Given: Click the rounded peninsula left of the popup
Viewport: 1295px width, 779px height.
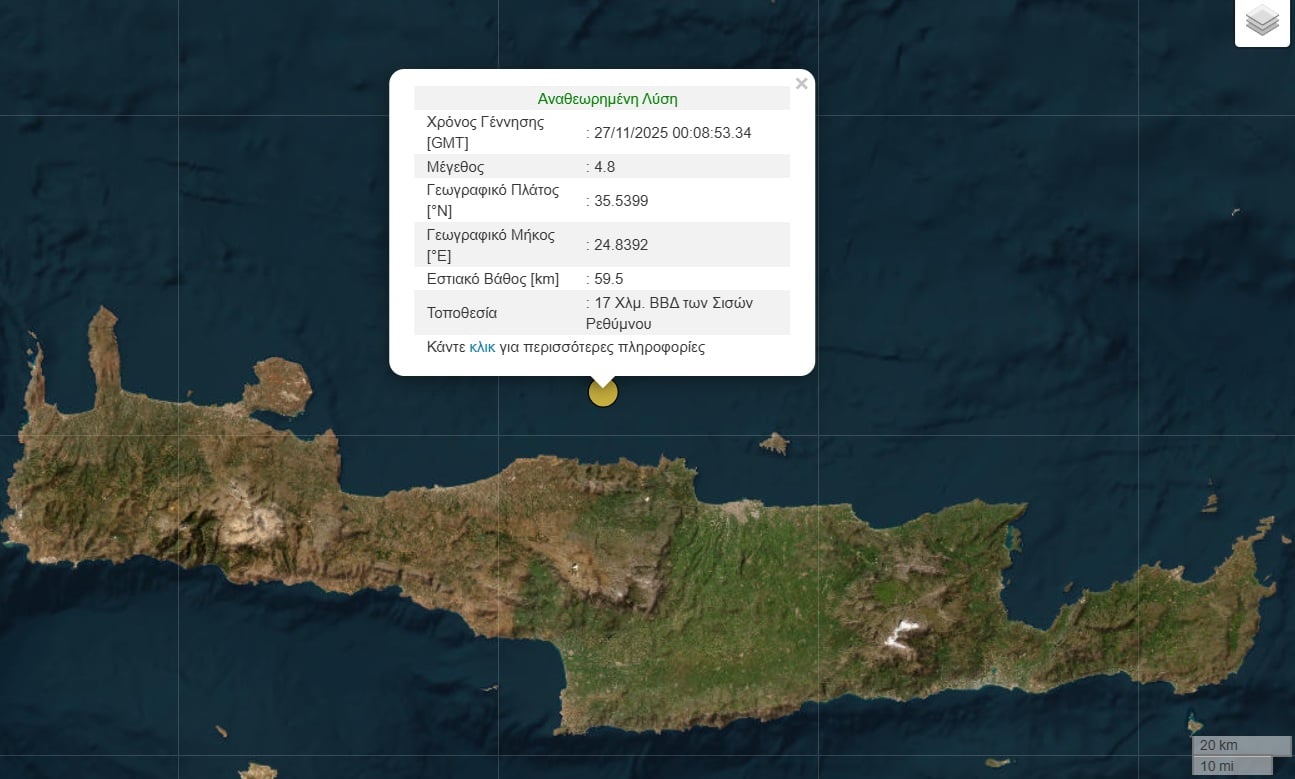Looking at the screenshot, I should pyautogui.click(x=278, y=386).
